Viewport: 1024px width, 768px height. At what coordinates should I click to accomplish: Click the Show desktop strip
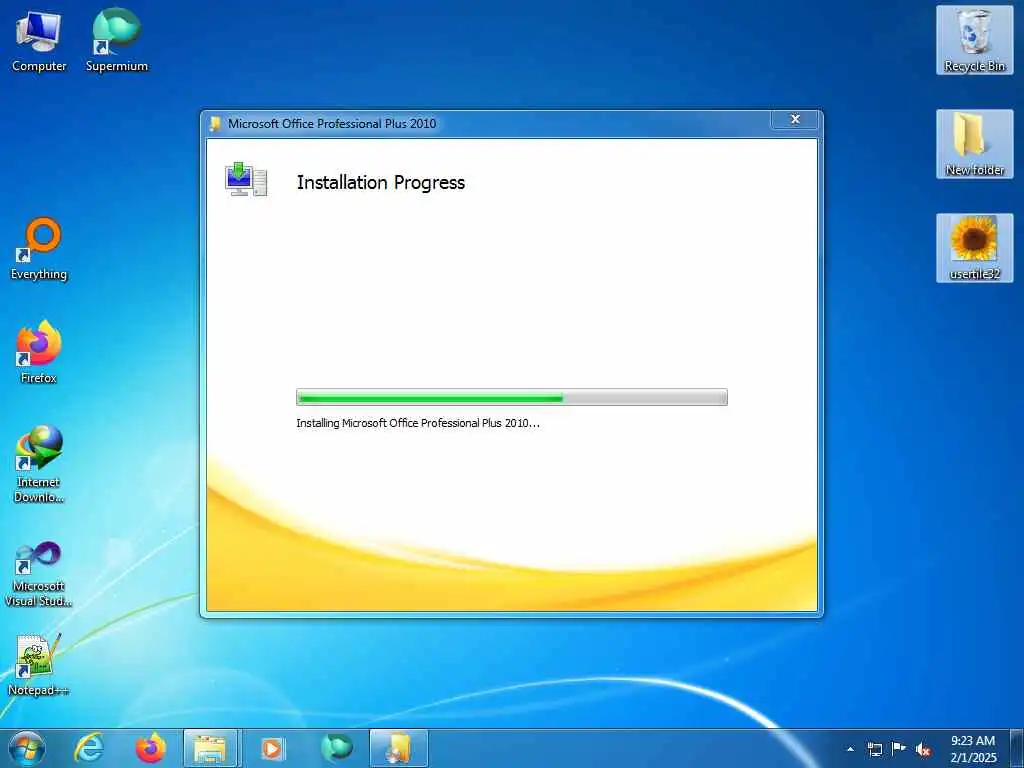(x=1017, y=748)
